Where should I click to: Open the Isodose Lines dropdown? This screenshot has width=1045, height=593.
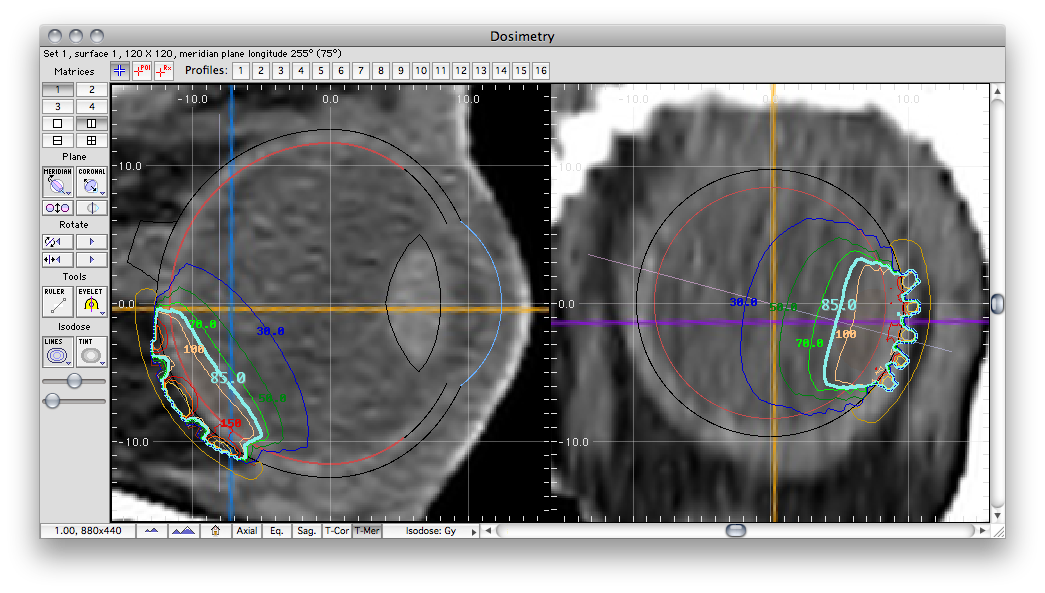coord(58,352)
